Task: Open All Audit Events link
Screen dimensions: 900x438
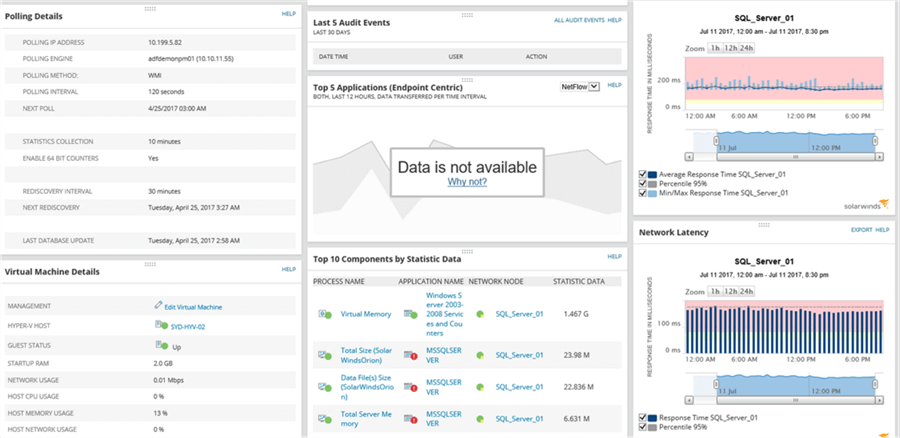Action: point(579,20)
